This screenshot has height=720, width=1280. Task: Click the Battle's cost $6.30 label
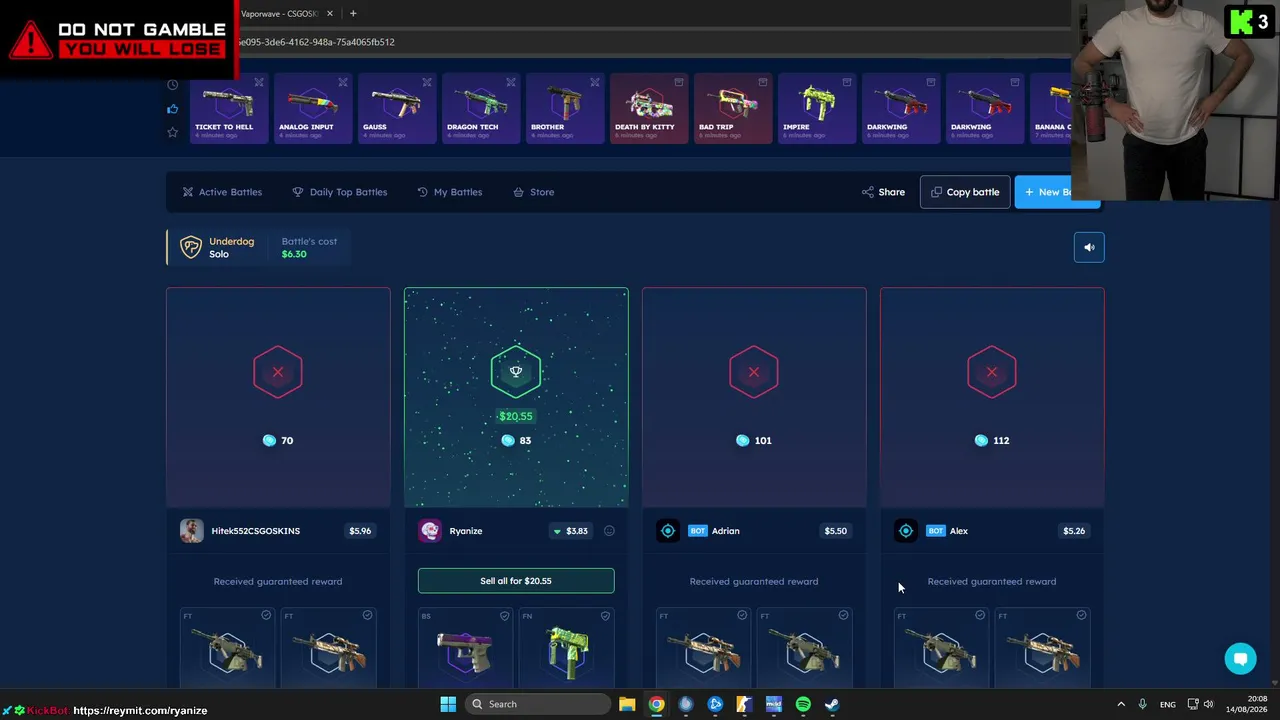(309, 247)
